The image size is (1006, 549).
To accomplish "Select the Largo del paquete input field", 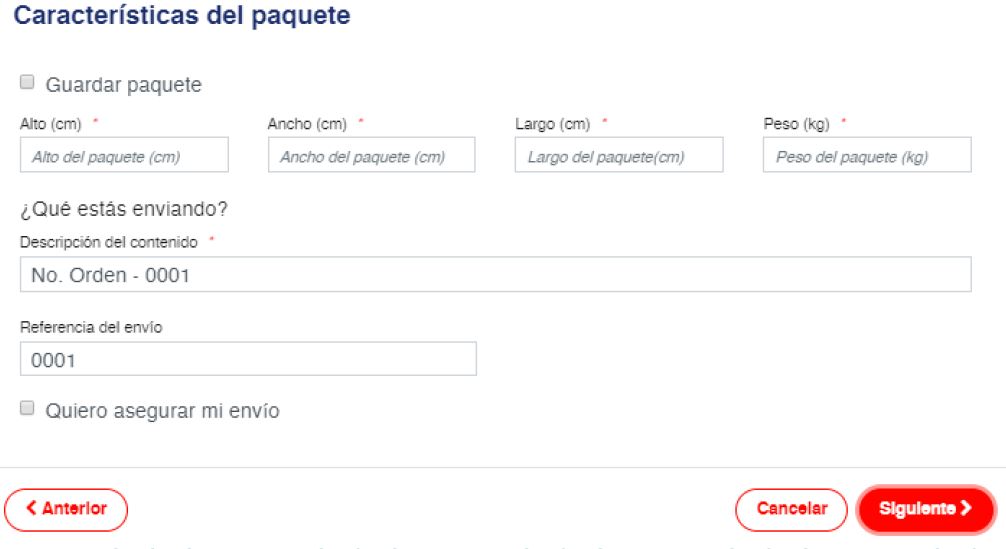I will (x=618, y=156).
